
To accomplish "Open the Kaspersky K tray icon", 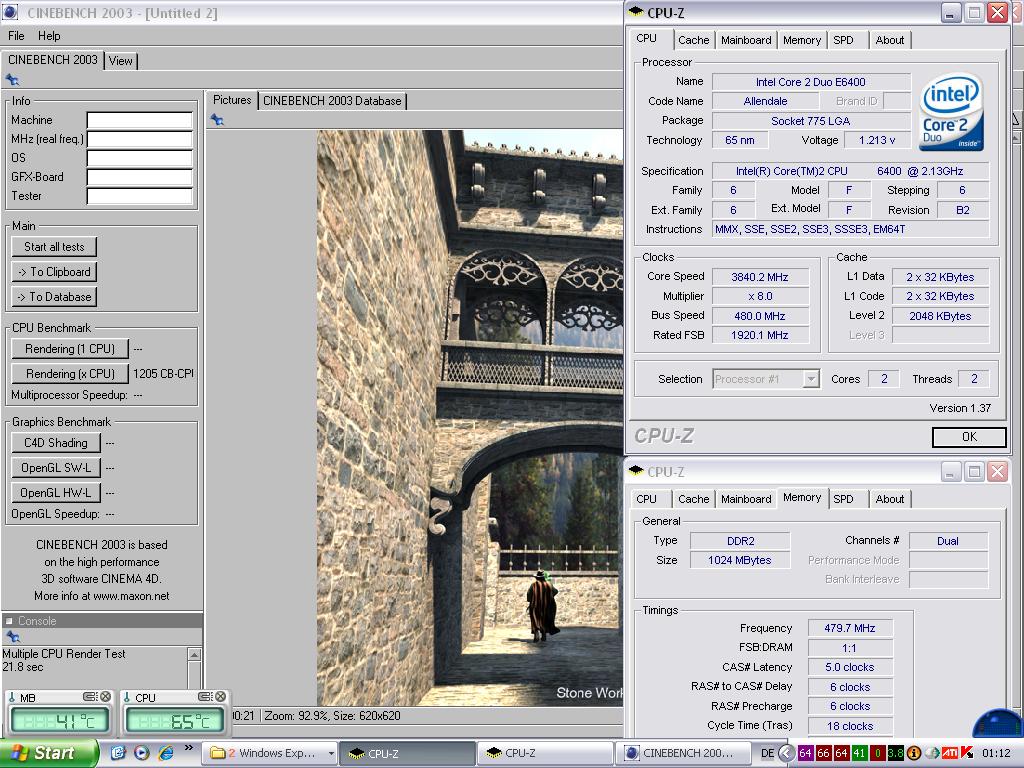I will coord(967,753).
